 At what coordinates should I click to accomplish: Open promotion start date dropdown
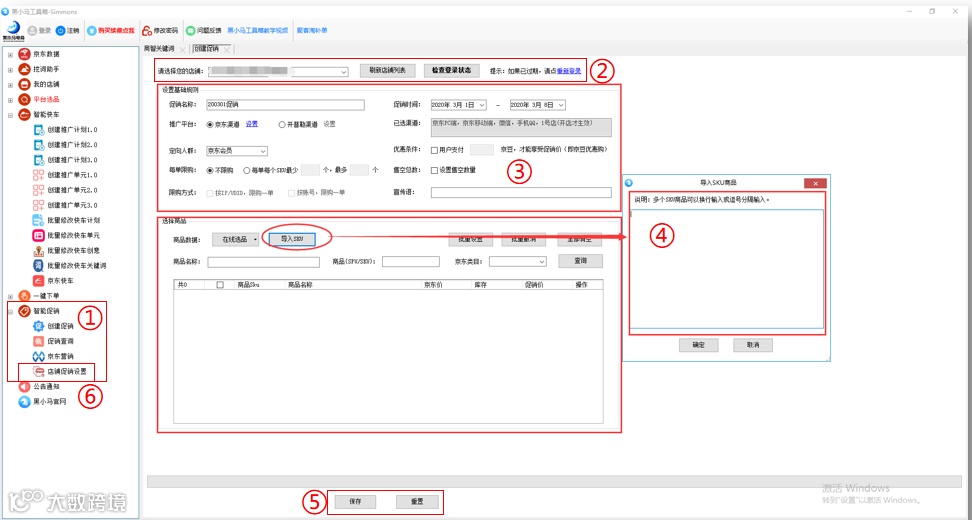pyautogui.click(x=482, y=105)
